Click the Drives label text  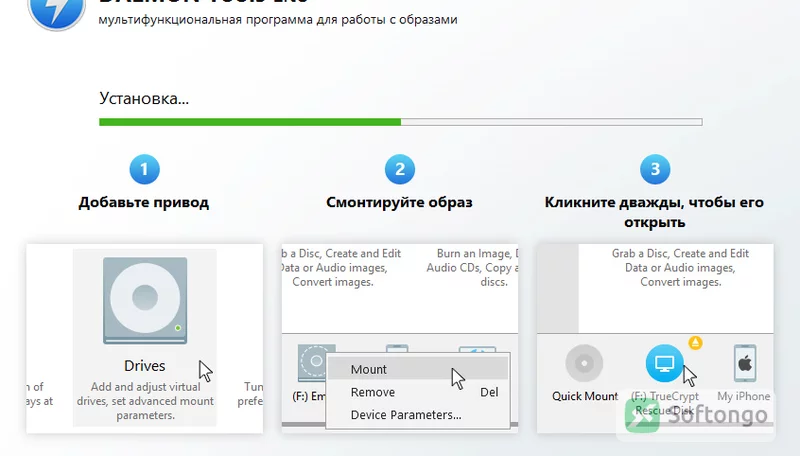[x=144, y=366]
